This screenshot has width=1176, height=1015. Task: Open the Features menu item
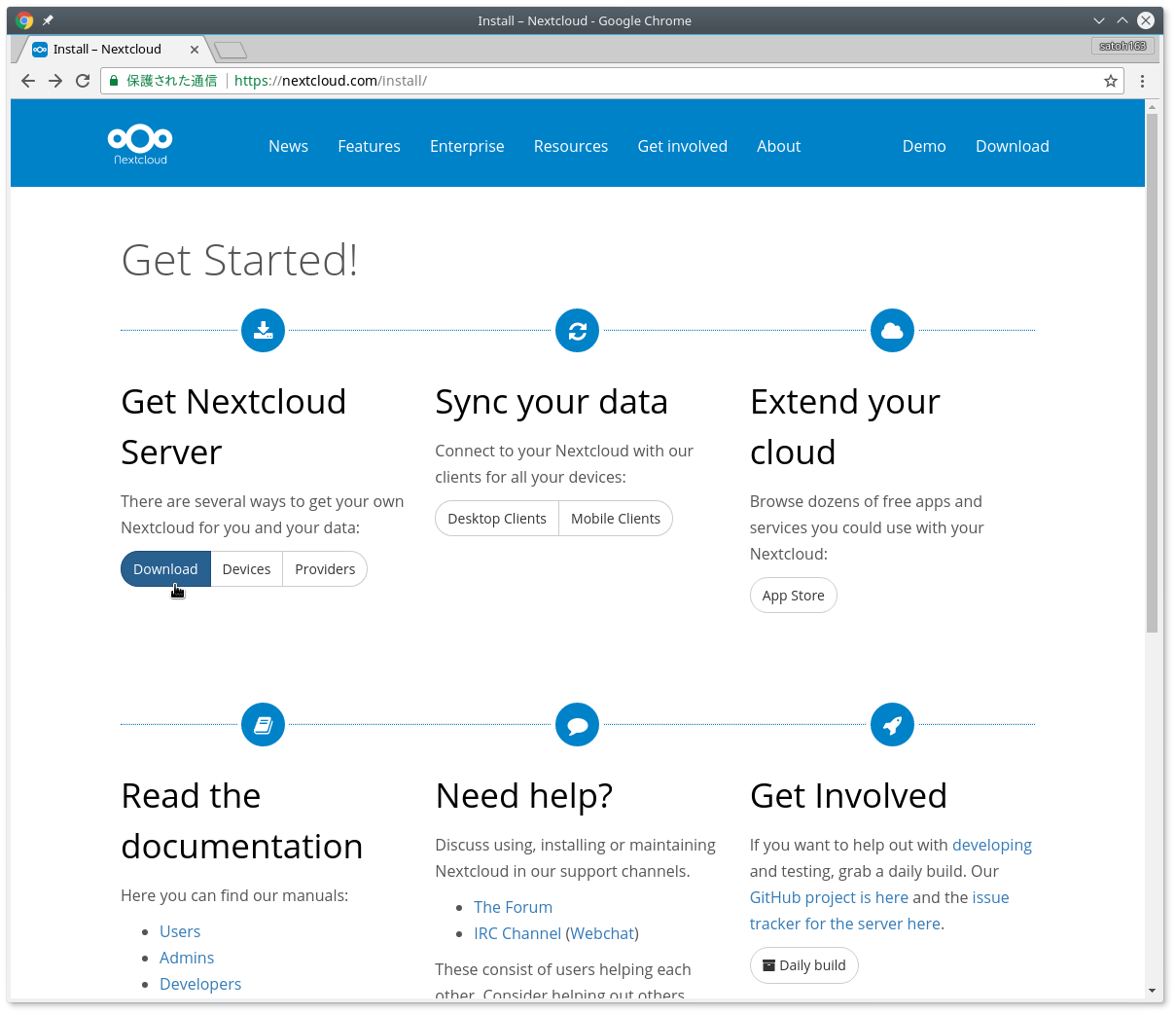(369, 146)
